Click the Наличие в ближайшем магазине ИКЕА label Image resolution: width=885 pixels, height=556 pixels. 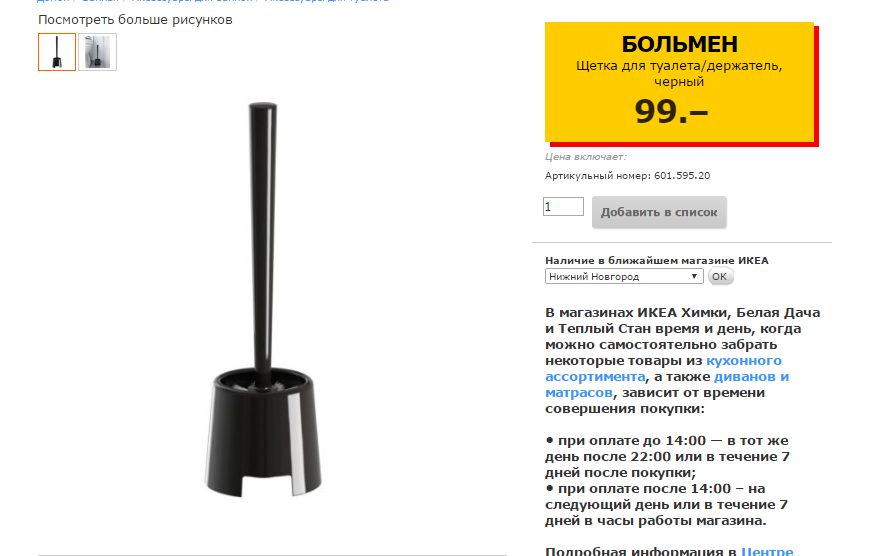click(656, 261)
